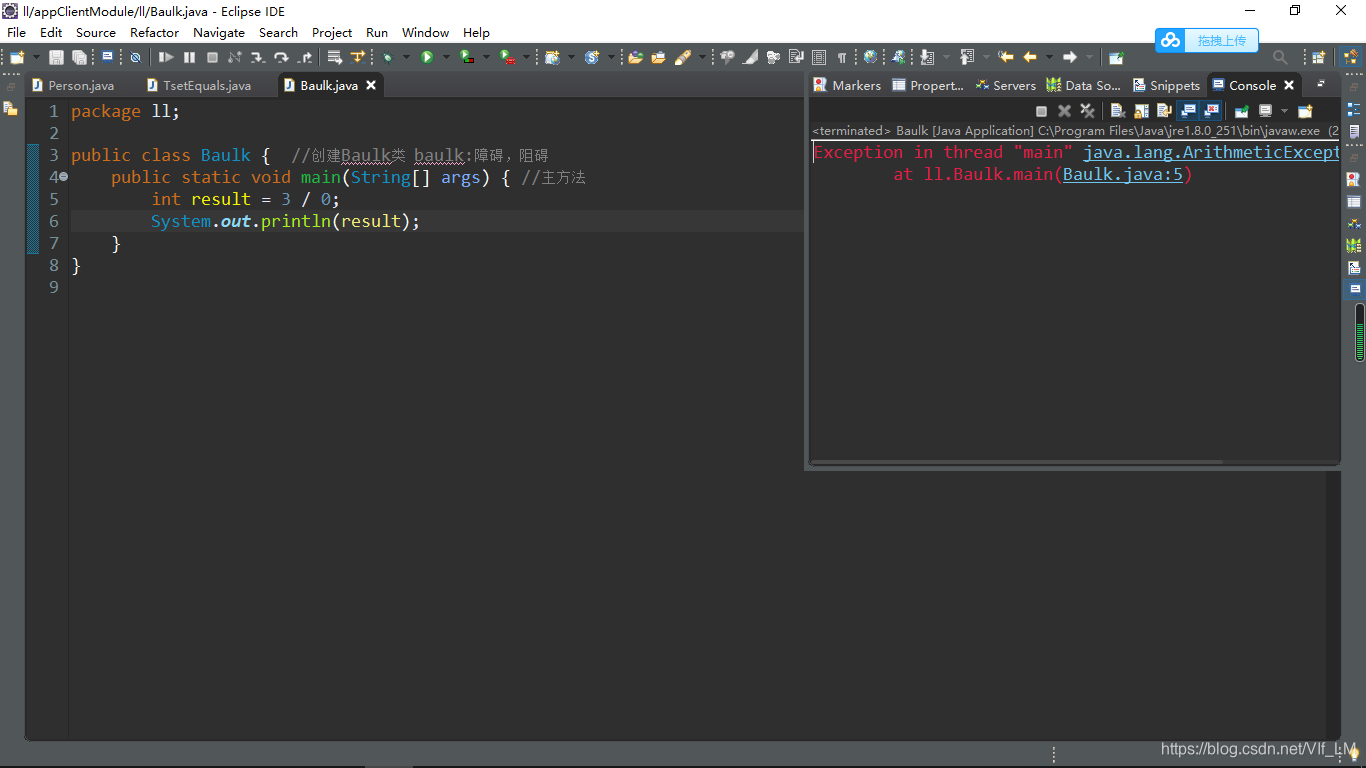Open the Debug dropdown arrow

[406, 57]
